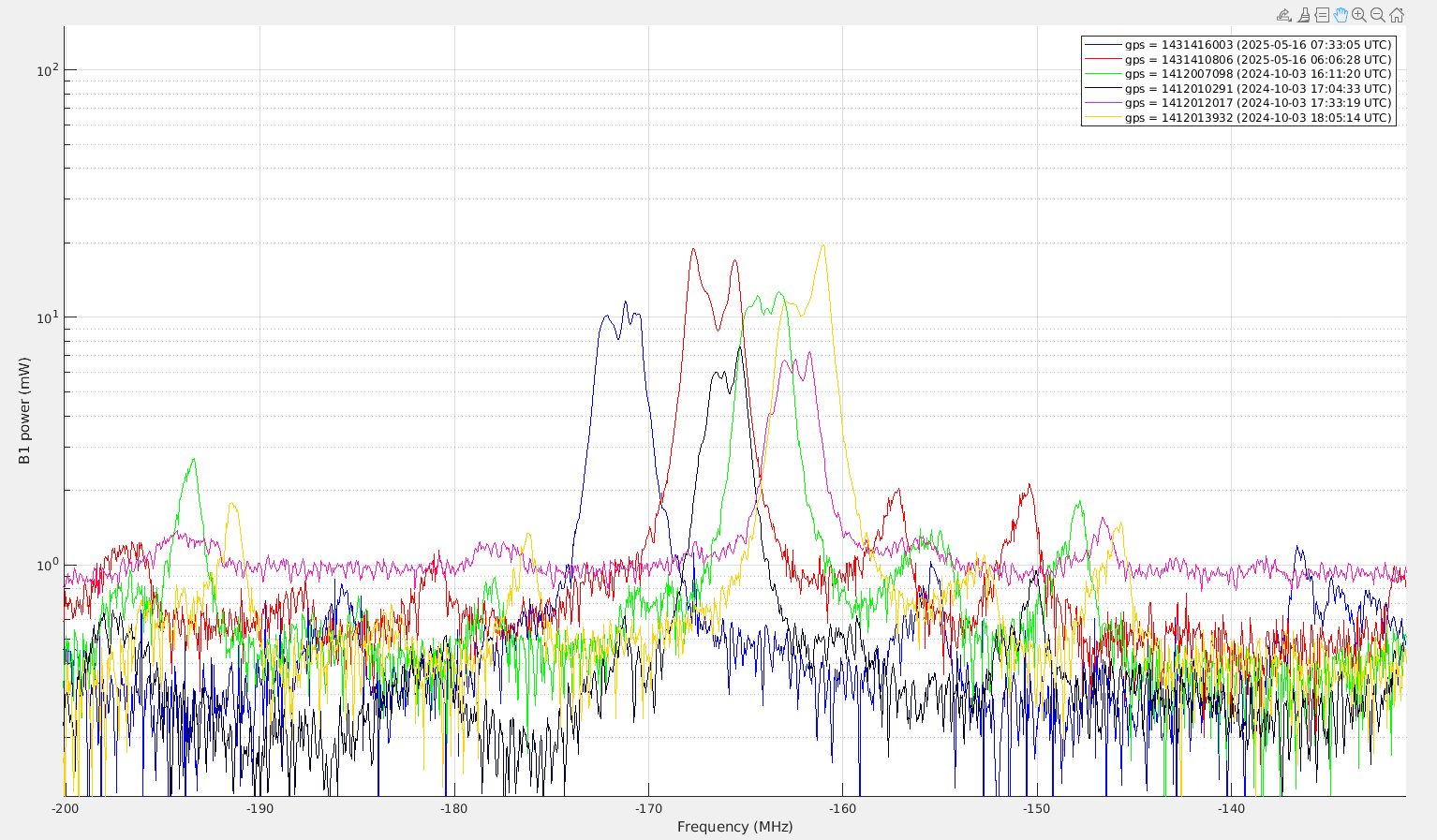
Task: Click the -160 x-axis tick label
Action: pyautogui.click(x=842, y=808)
